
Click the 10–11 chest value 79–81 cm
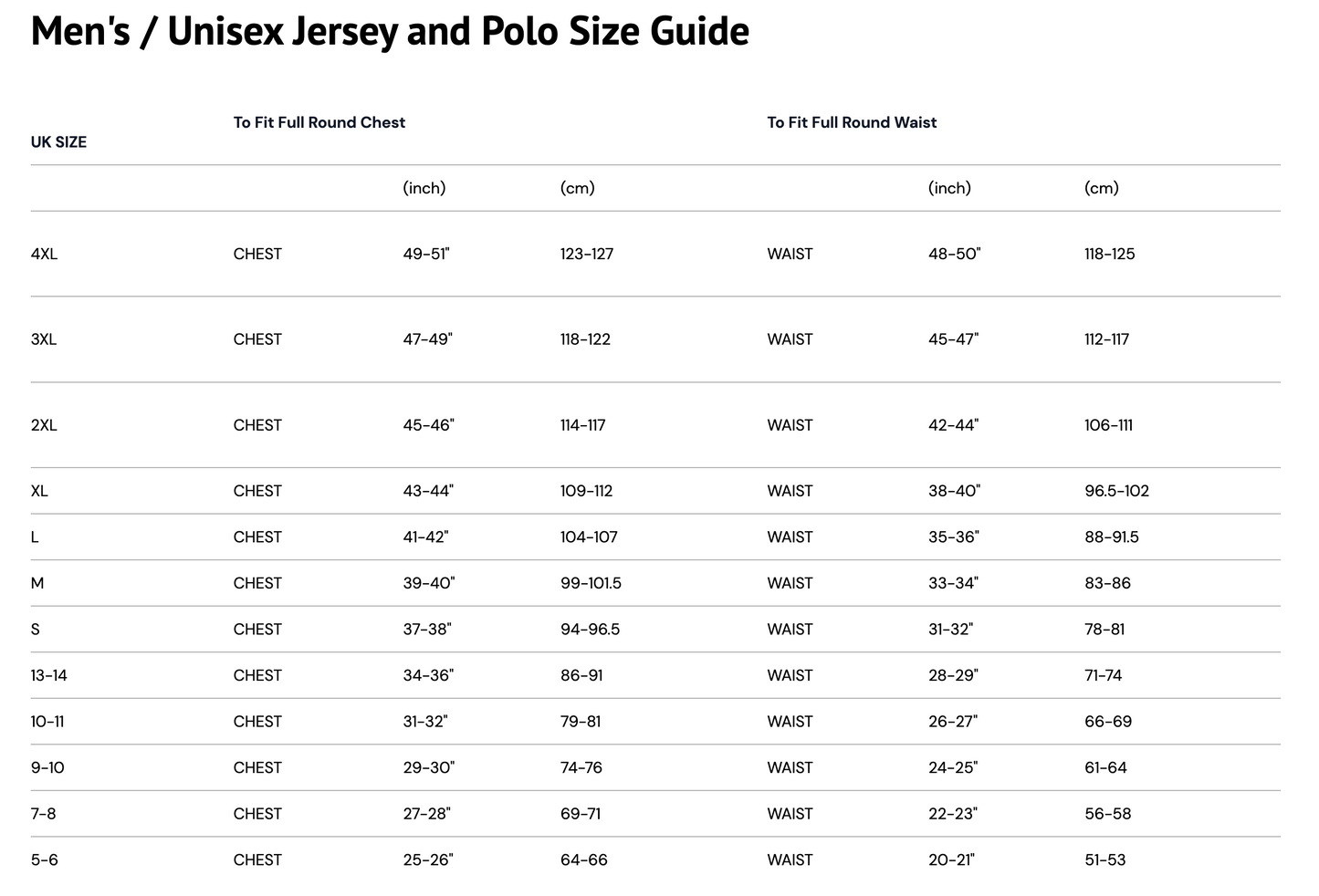581,722
